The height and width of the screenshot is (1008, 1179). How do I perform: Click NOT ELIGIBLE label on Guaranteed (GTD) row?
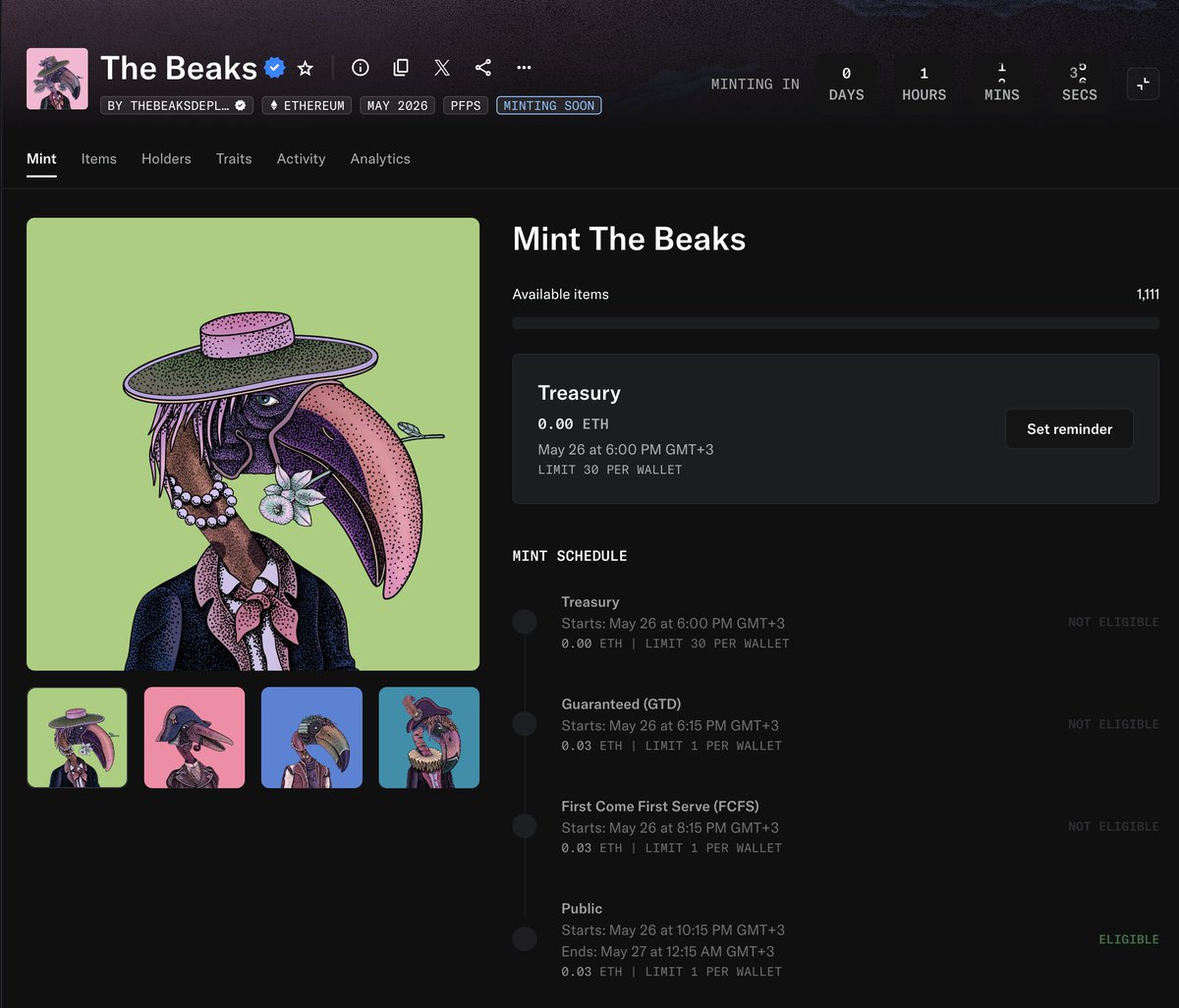point(1113,724)
